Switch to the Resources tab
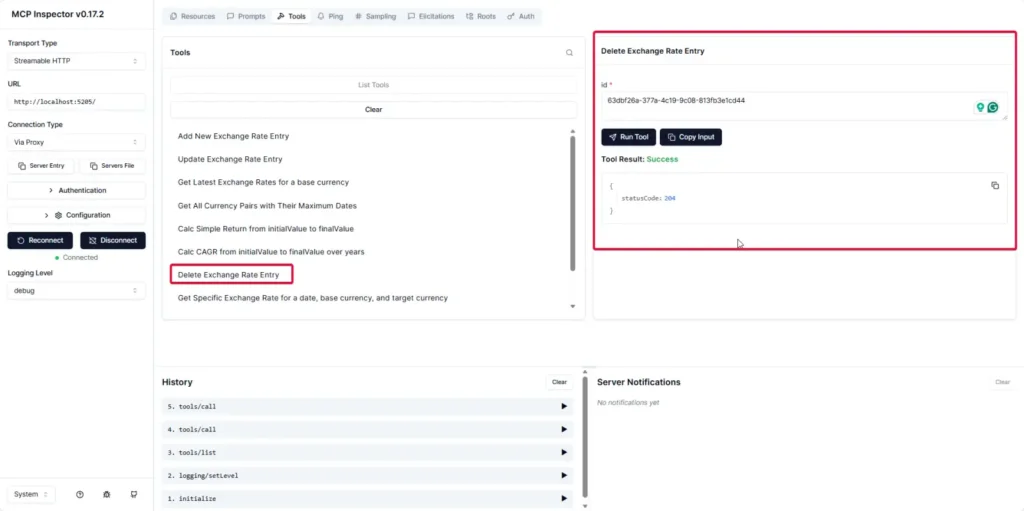Image resolution: width=1024 pixels, height=511 pixels. coord(193,17)
